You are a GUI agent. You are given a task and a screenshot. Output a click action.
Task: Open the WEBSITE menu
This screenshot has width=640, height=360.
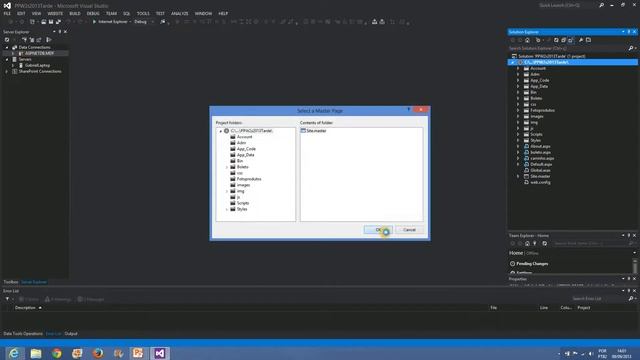(x=55, y=13)
